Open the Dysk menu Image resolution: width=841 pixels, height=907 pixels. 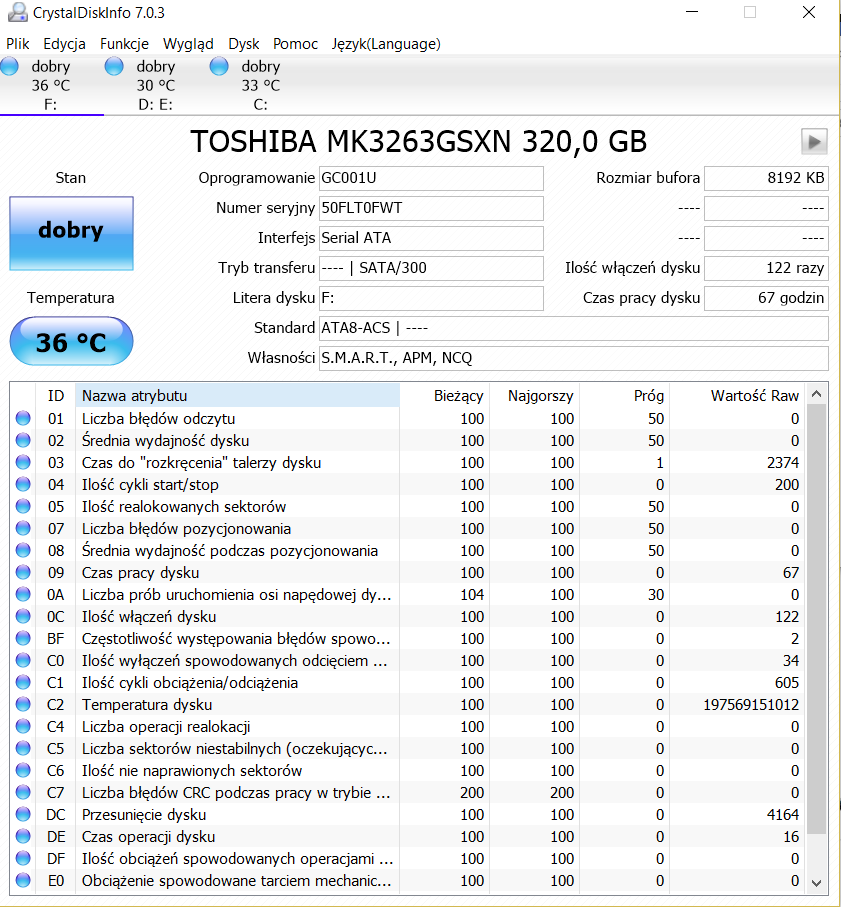(244, 44)
